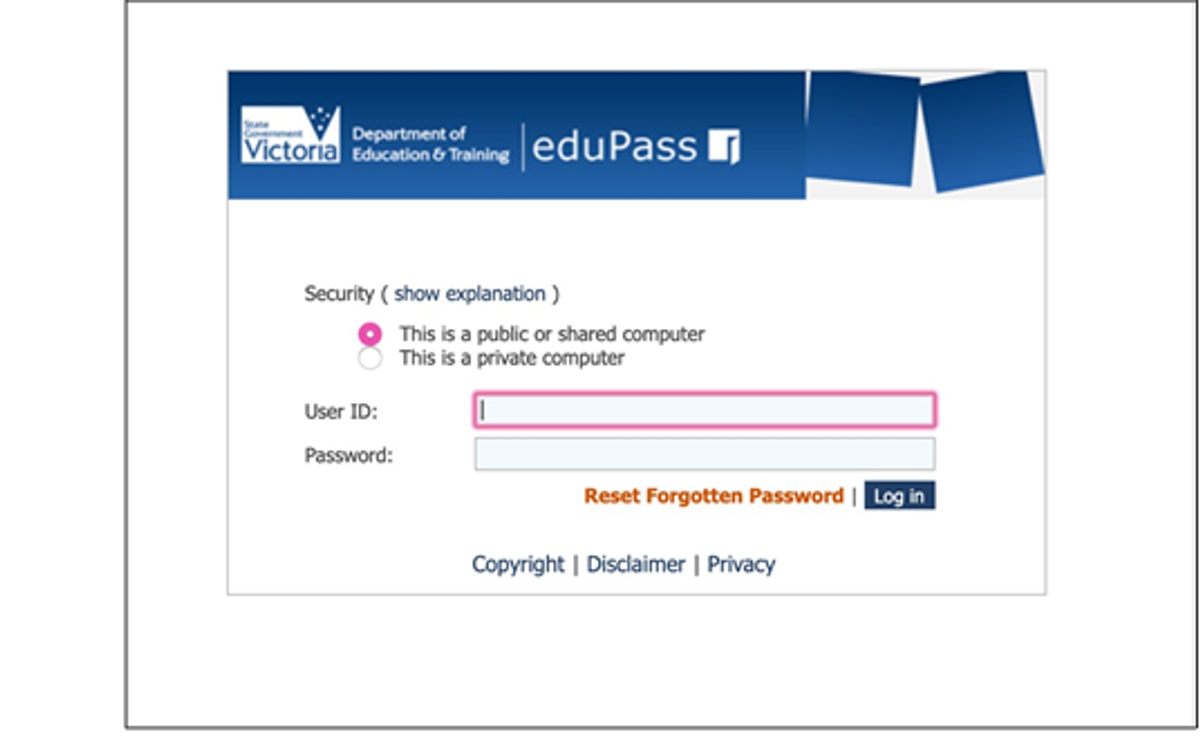Click the Department of Education & Training text

point(430,145)
